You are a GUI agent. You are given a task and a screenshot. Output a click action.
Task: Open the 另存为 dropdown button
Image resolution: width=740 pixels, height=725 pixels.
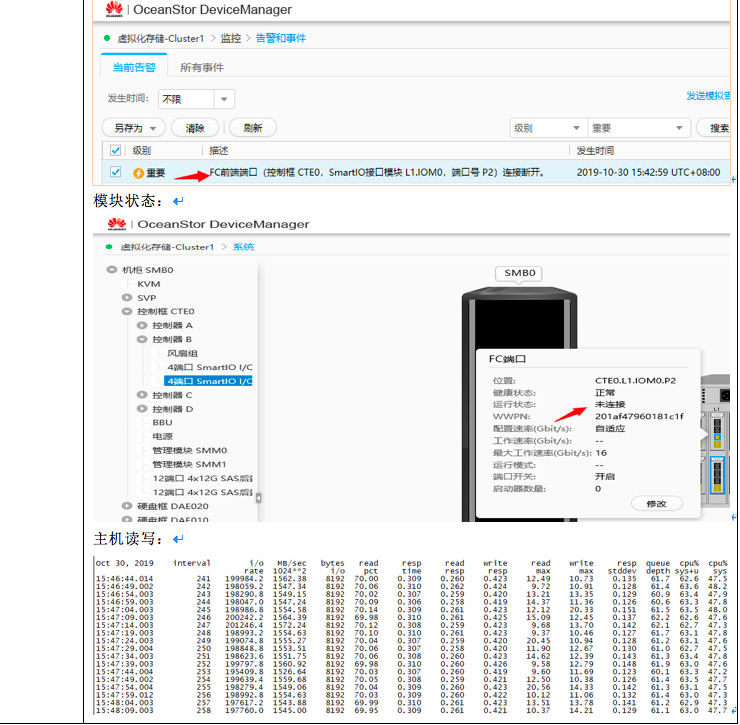coord(134,128)
